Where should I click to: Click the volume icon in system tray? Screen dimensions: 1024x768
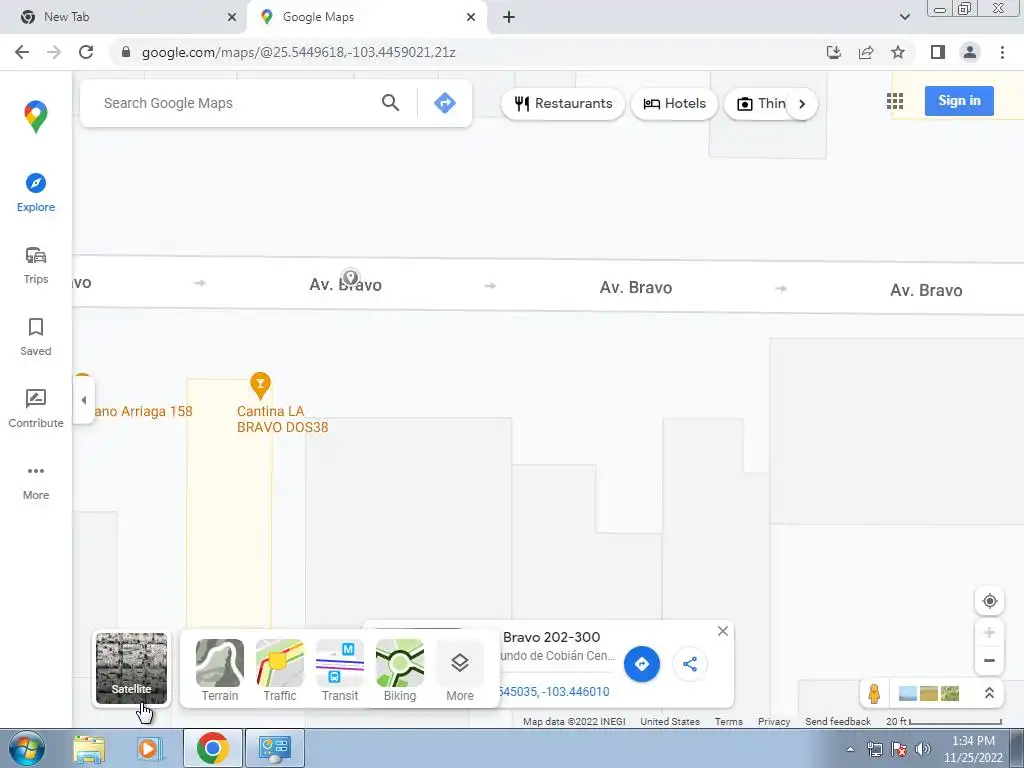point(923,749)
